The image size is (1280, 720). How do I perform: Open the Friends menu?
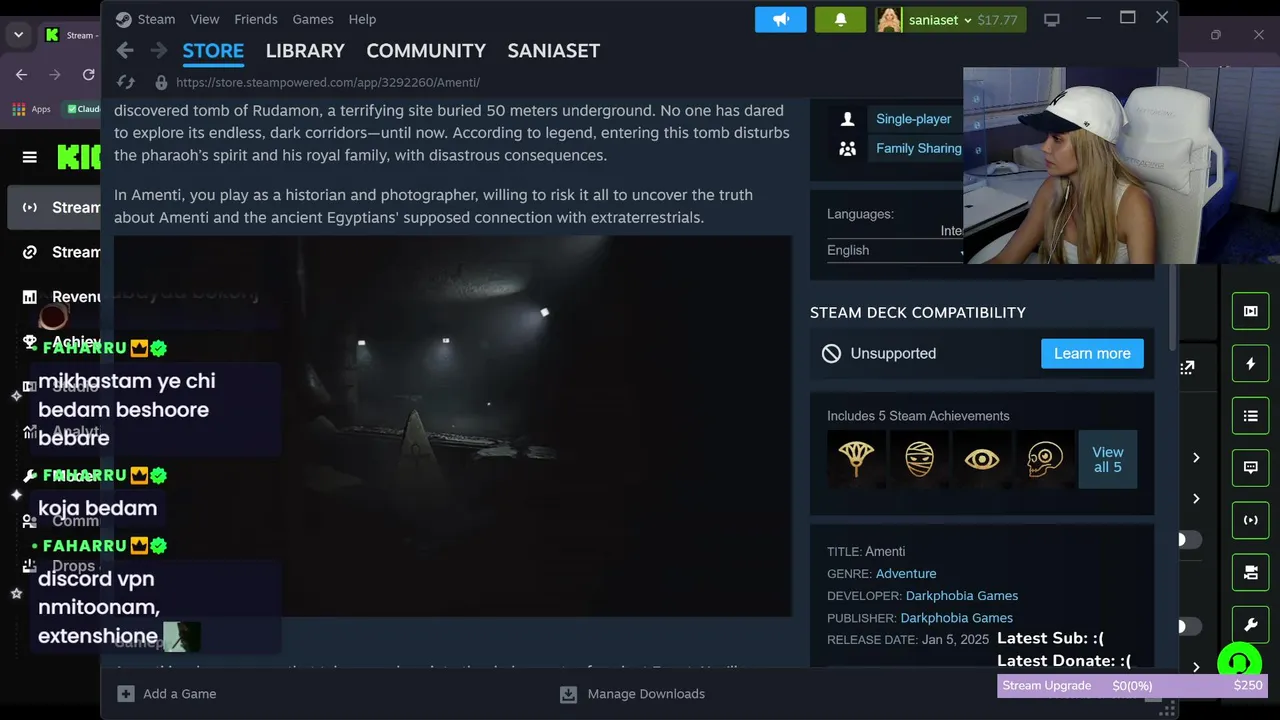tap(256, 19)
